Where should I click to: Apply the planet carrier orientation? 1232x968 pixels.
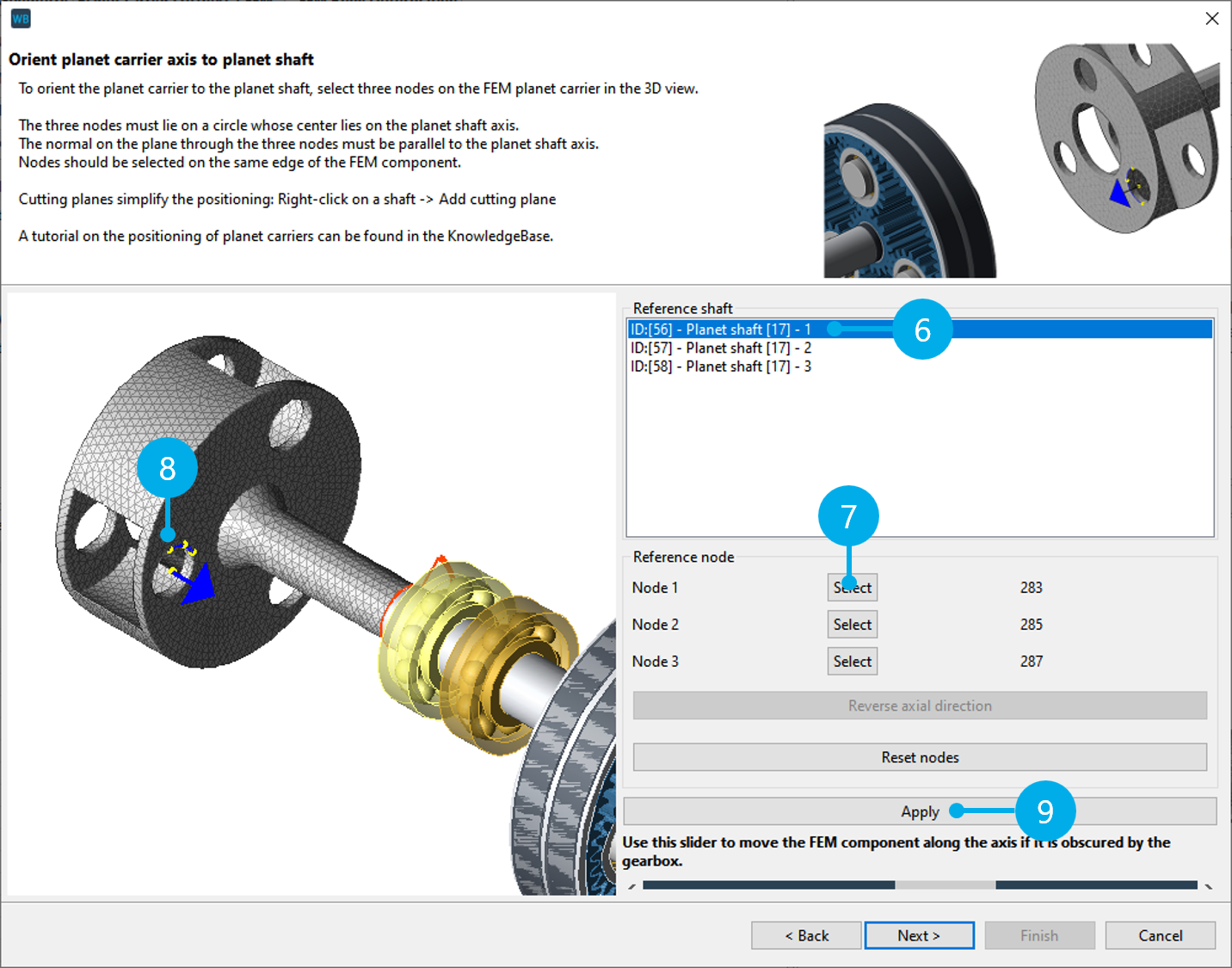coord(920,811)
